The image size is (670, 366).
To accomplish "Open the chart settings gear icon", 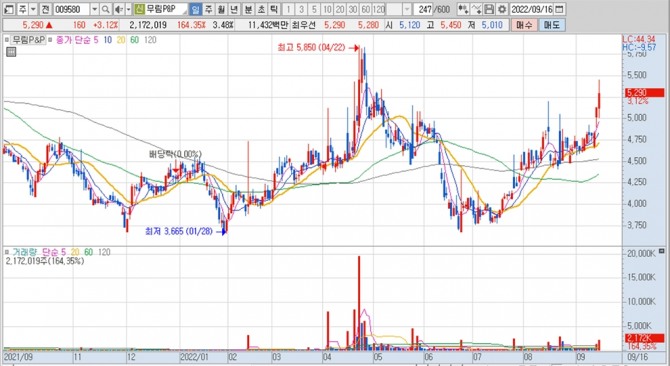I will click(502, 9).
